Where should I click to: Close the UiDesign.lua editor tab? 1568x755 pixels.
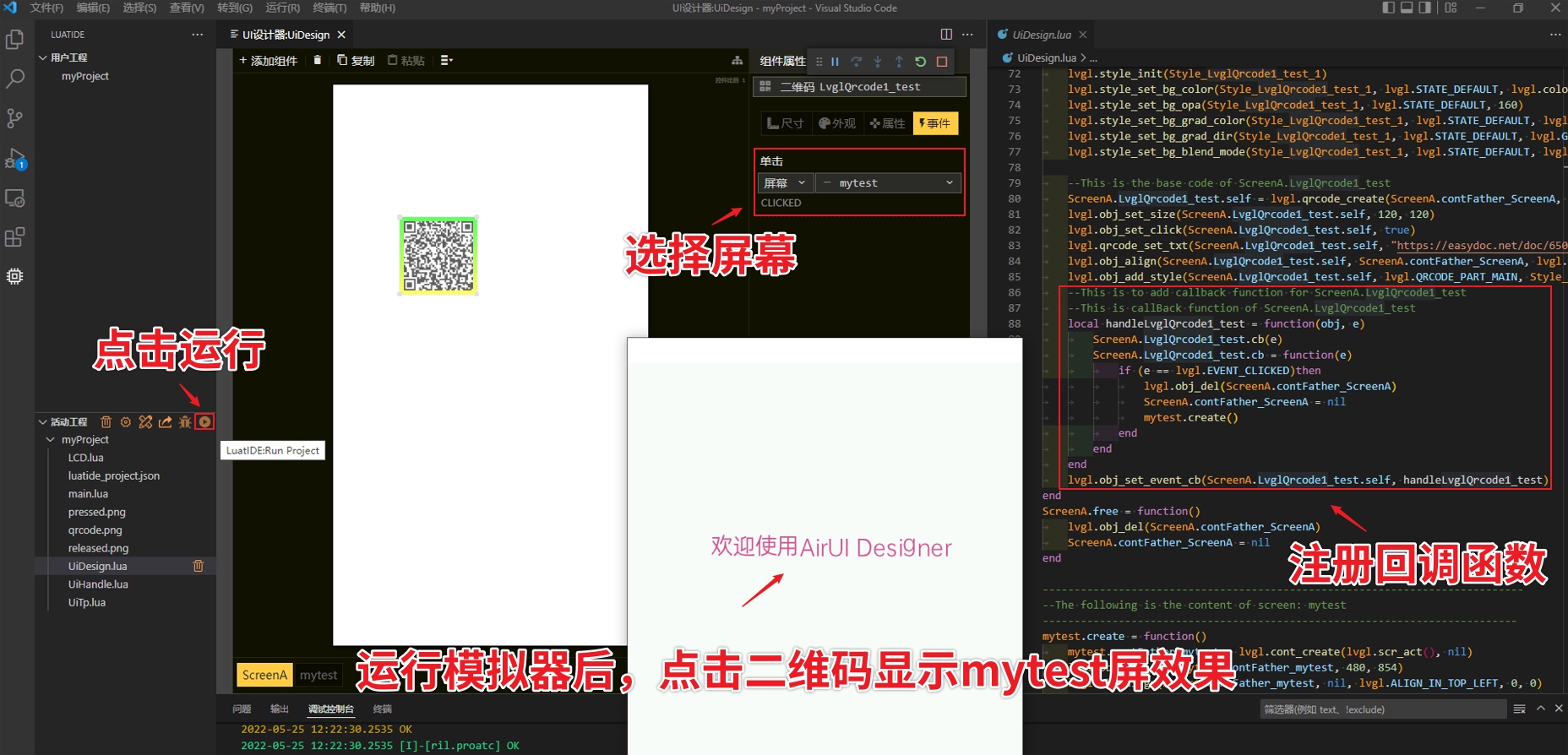1083,35
